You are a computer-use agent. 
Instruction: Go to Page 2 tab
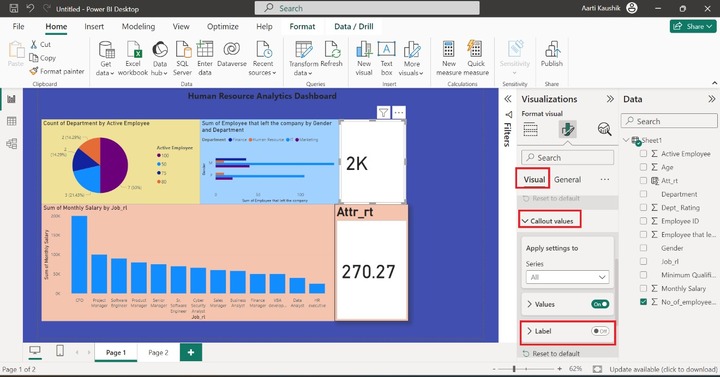(158, 352)
